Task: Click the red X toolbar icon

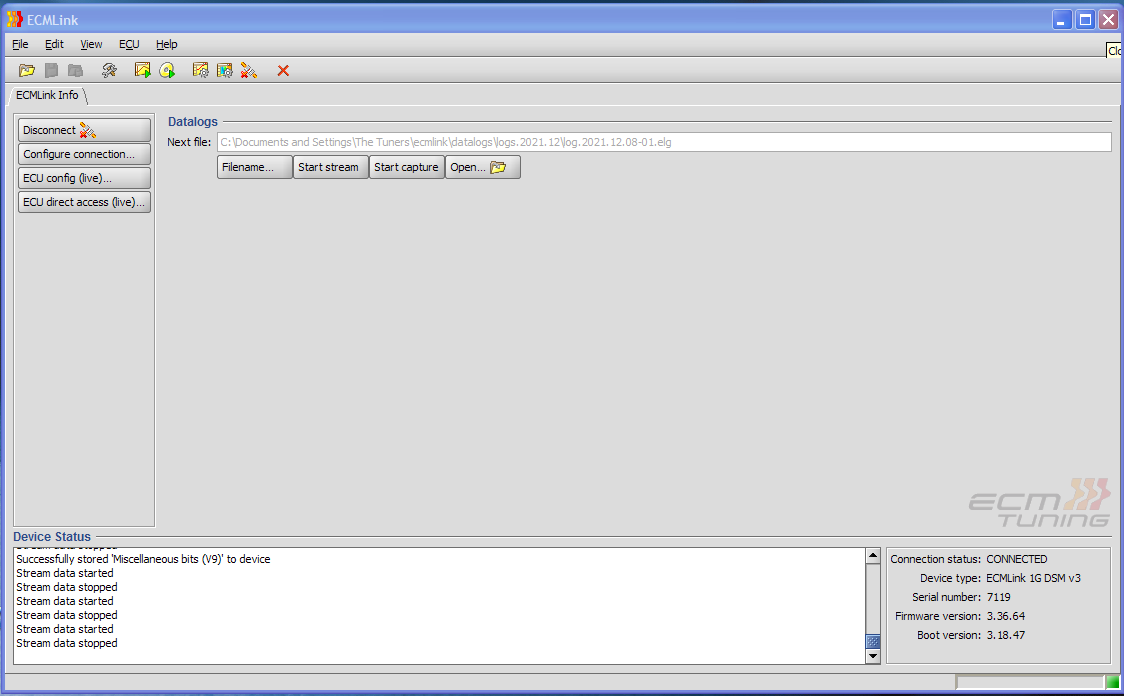Action: click(283, 70)
